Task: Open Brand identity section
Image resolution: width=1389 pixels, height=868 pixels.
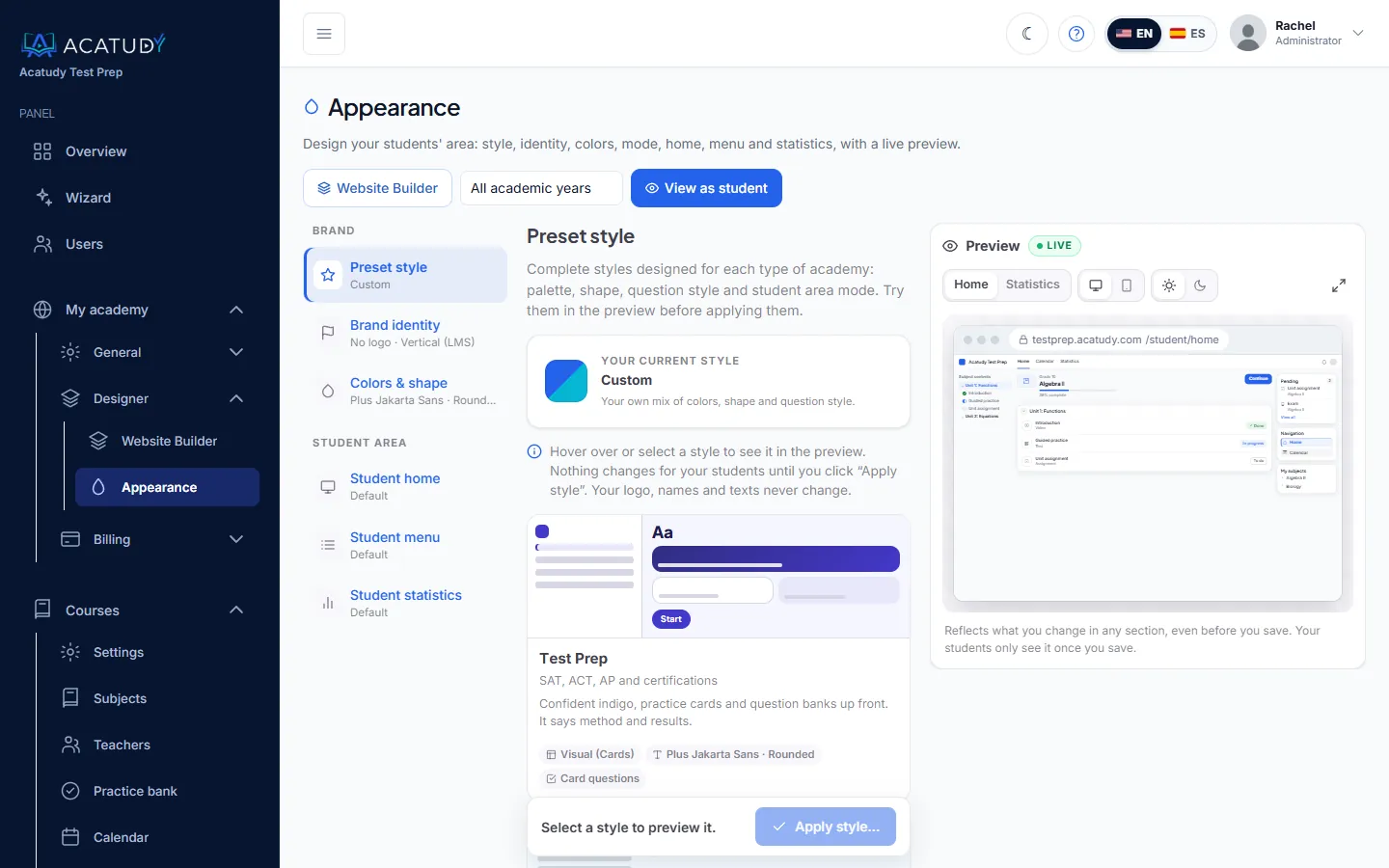Action: [405, 333]
